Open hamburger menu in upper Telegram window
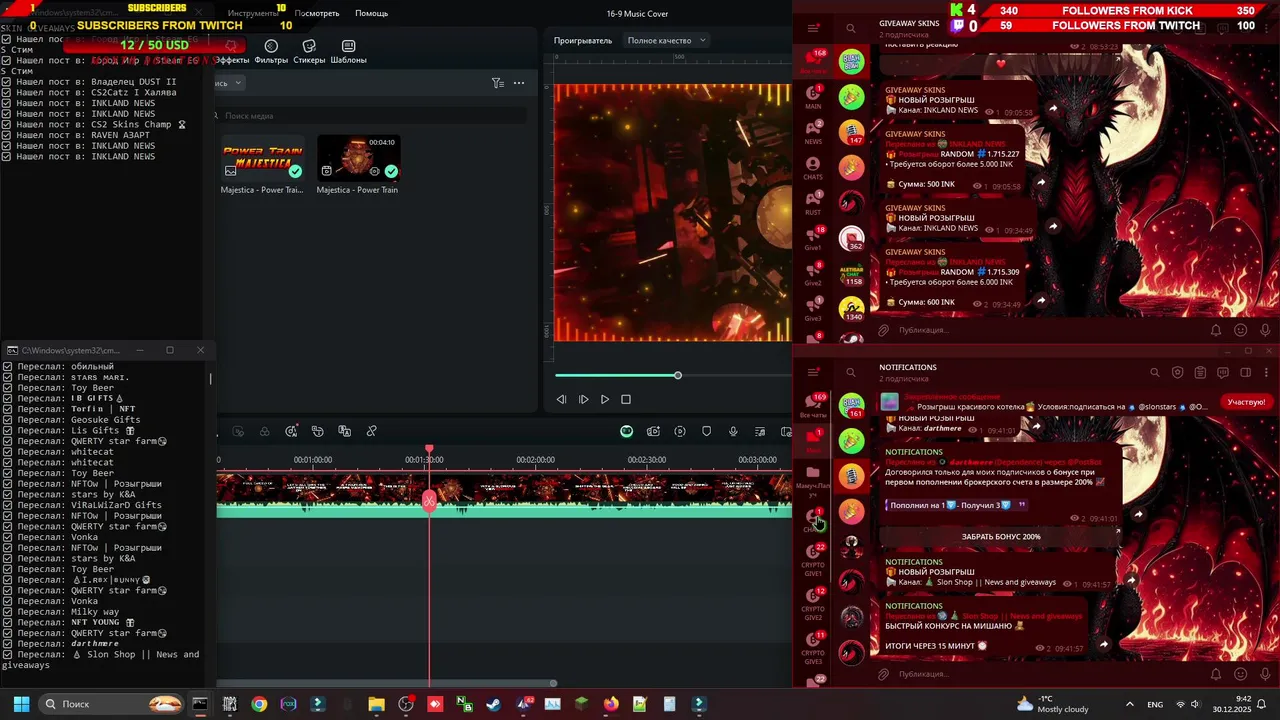This screenshot has height=720, width=1280. pyautogui.click(x=813, y=28)
